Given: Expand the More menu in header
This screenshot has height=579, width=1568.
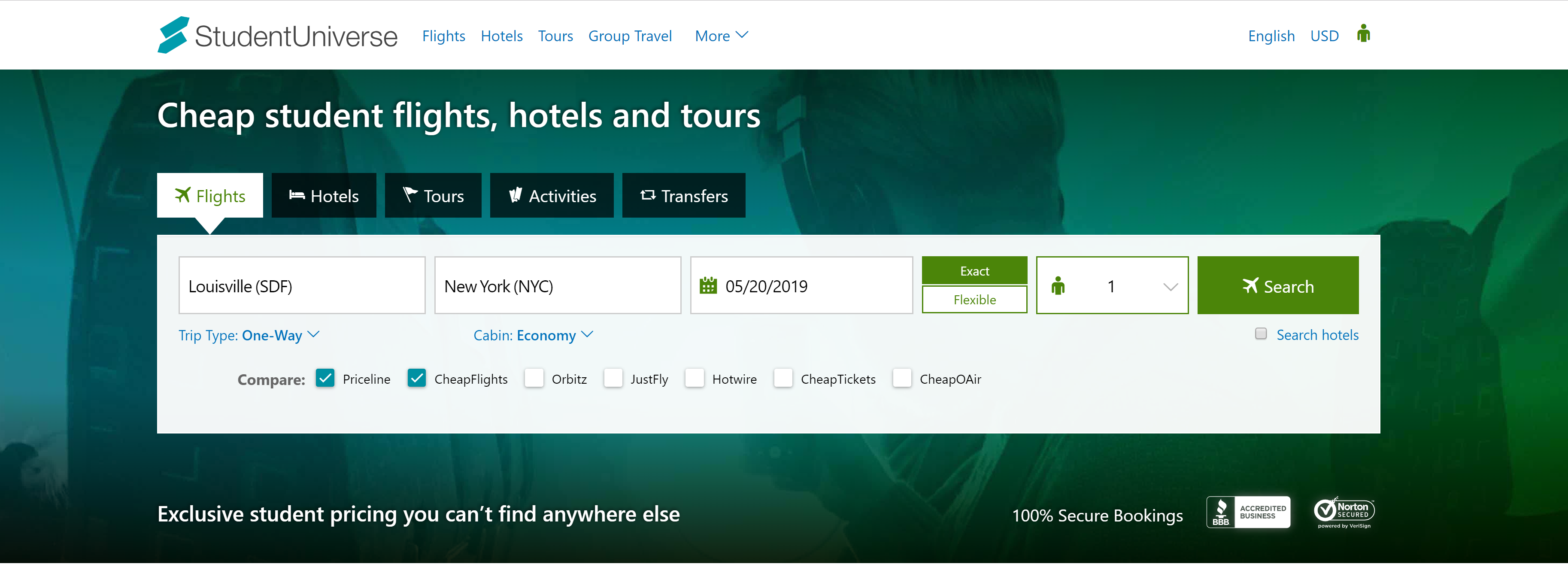Looking at the screenshot, I should click(721, 36).
